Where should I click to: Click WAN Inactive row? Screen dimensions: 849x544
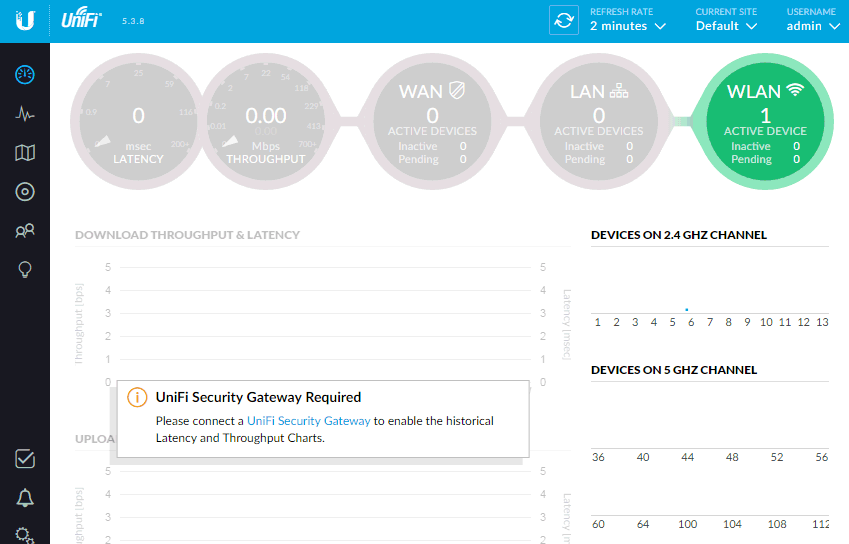click(x=432, y=146)
